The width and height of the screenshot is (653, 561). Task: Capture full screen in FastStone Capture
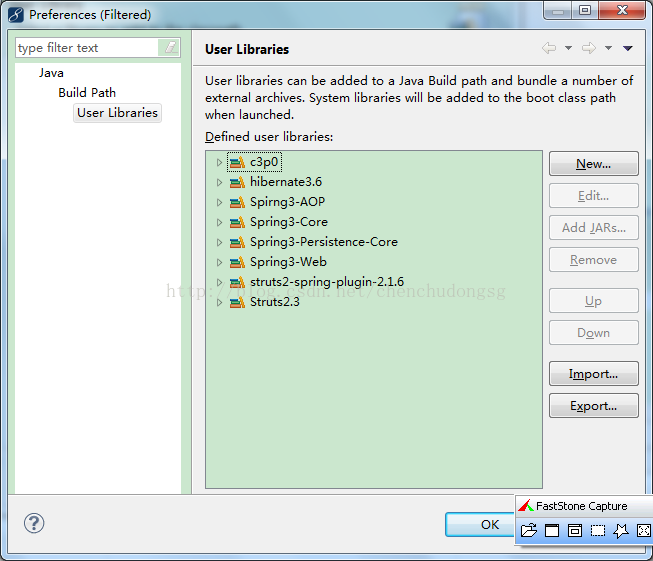coord(644,531)
